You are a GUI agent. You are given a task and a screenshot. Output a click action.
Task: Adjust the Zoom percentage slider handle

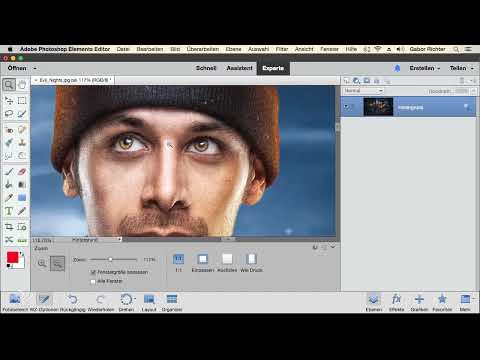click(110, 259)
